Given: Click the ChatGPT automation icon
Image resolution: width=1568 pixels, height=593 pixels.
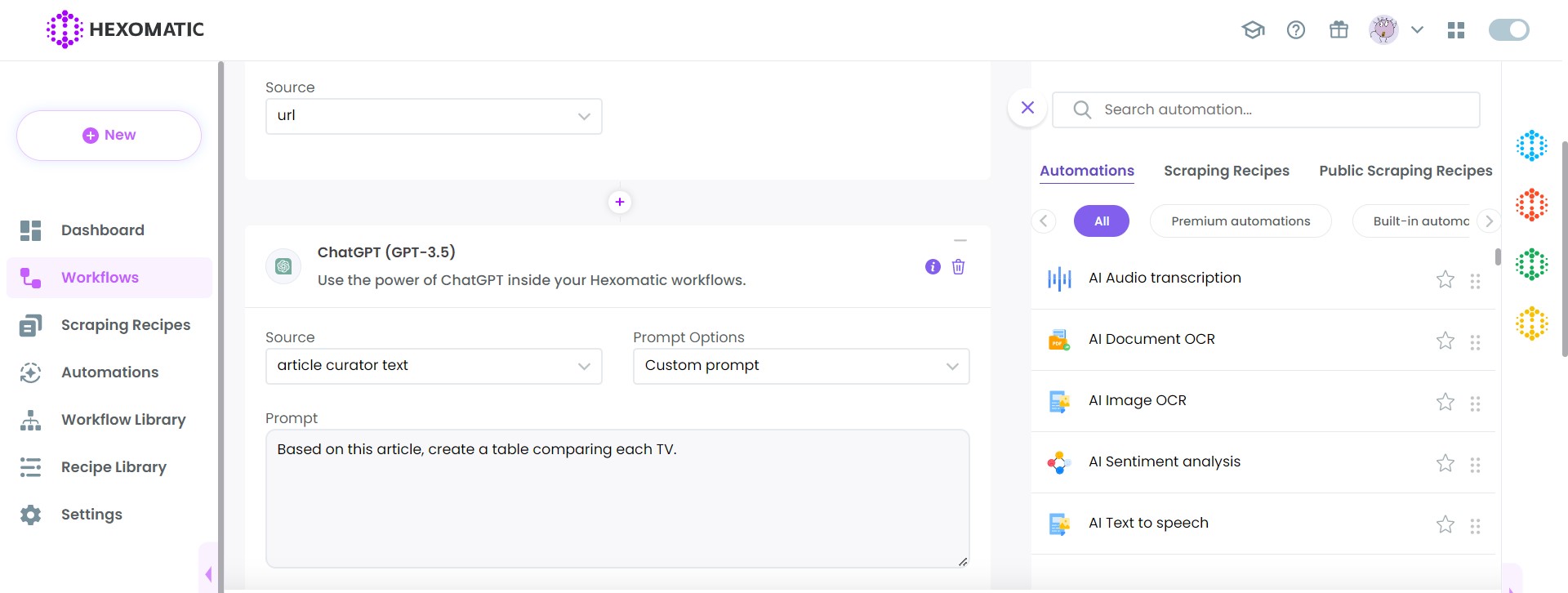Looking at the screenshot, I should 283,266.
